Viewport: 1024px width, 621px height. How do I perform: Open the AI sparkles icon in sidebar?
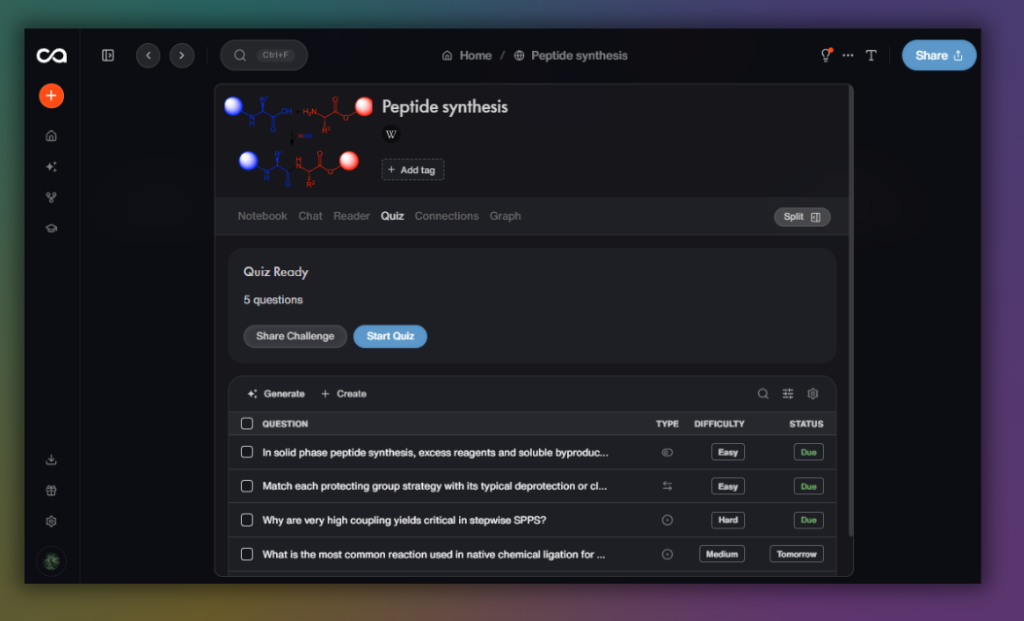pos(51,167)
